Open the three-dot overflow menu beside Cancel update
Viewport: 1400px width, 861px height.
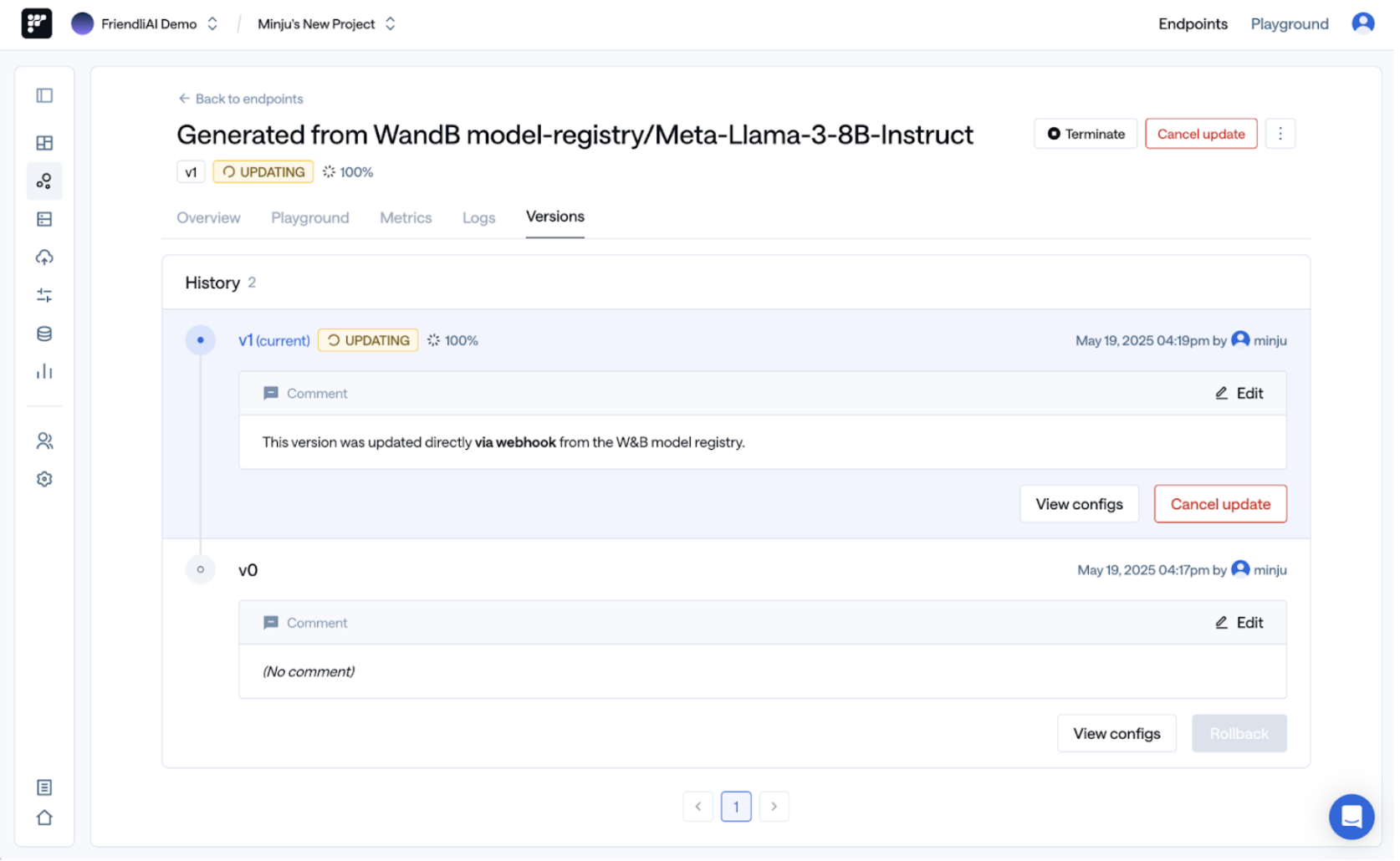[x=1280, y=133]
